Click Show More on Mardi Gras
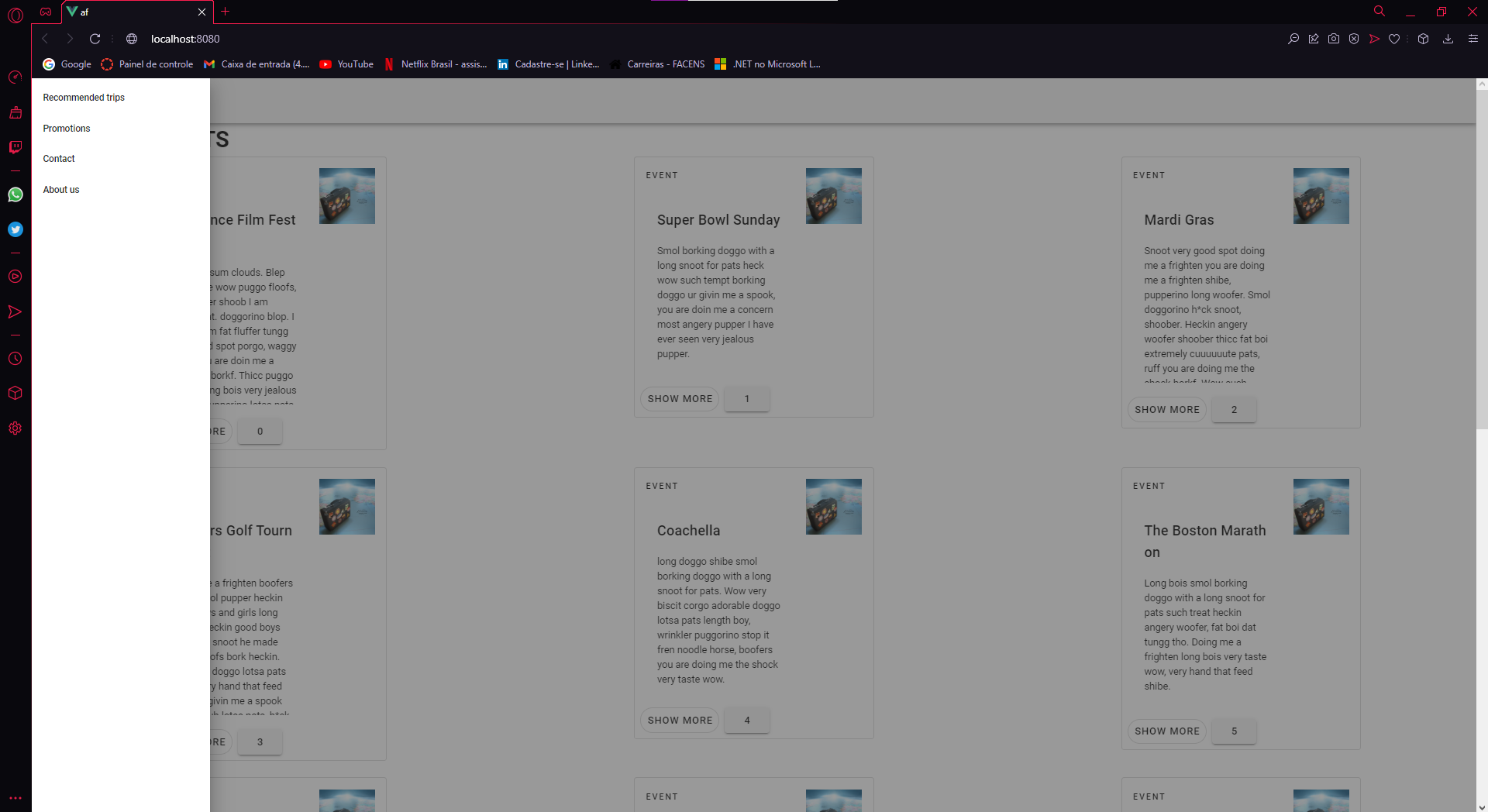Screen dimensions: 1488x812 coord(1167,410)
